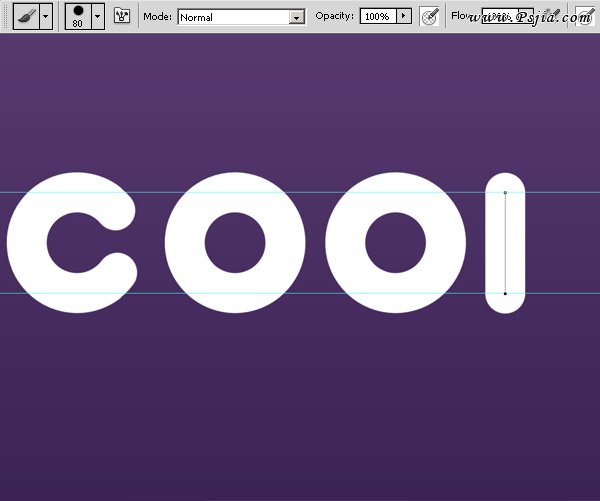Toggle the Brush panel icon
Image resolution: width=600 pixels, height=501 pixels.
[x=122, y=16]
